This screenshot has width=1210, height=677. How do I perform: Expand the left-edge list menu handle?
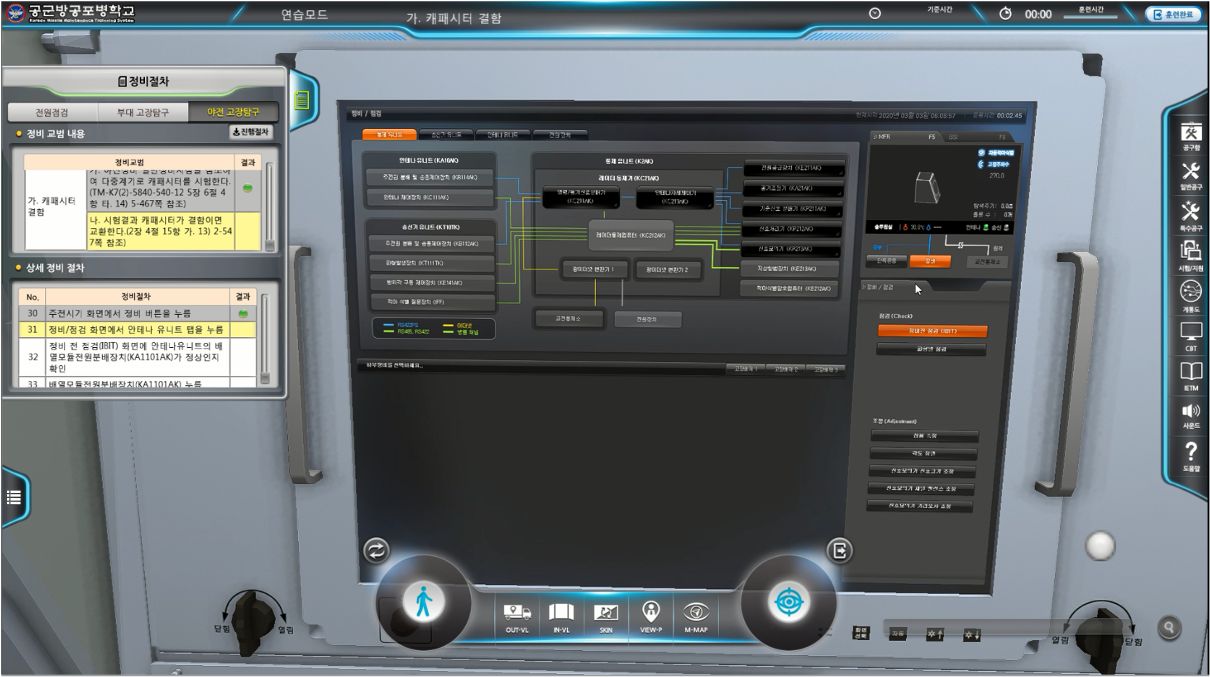(14, 497)
